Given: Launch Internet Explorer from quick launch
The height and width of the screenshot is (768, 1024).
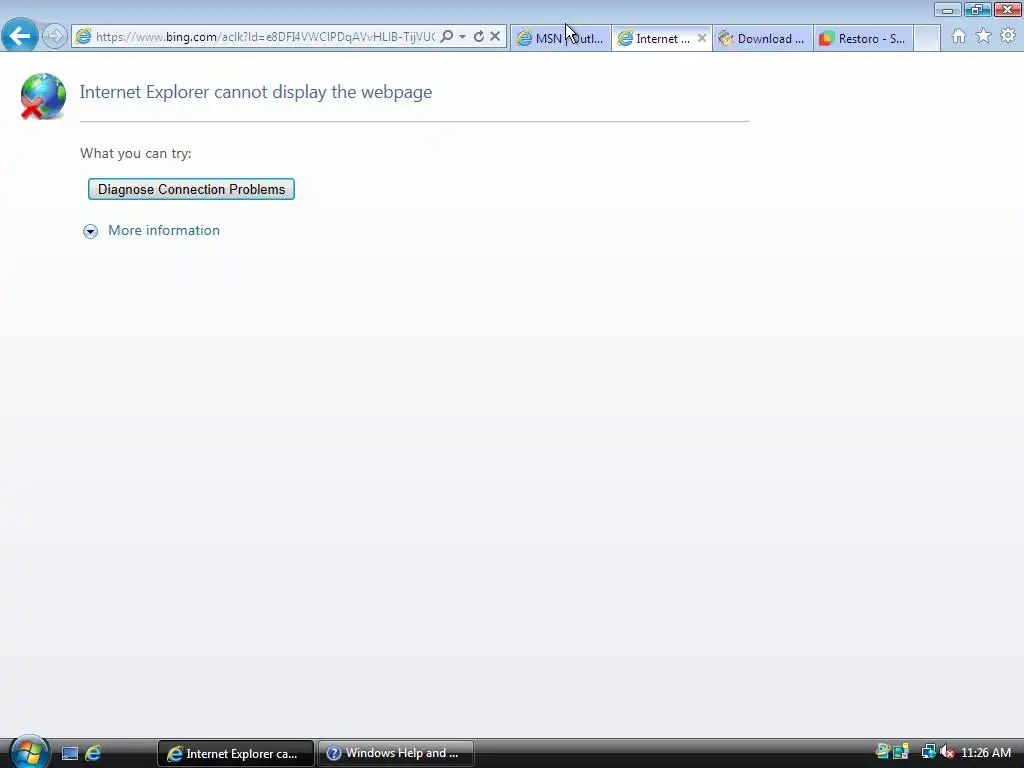Looking at the screenshot, I should 93,754.
